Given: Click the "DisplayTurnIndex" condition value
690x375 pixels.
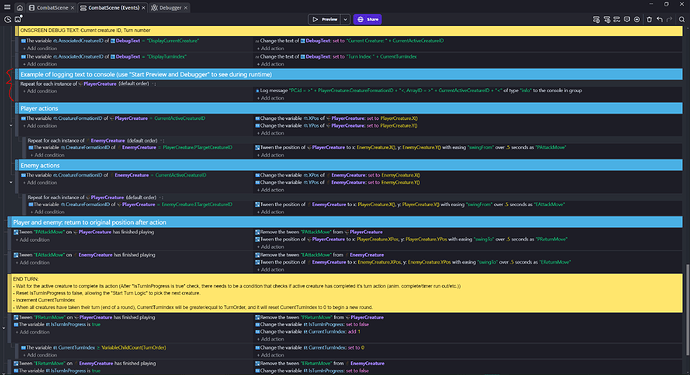Looking at the screenshot, I should click(167, 57).
